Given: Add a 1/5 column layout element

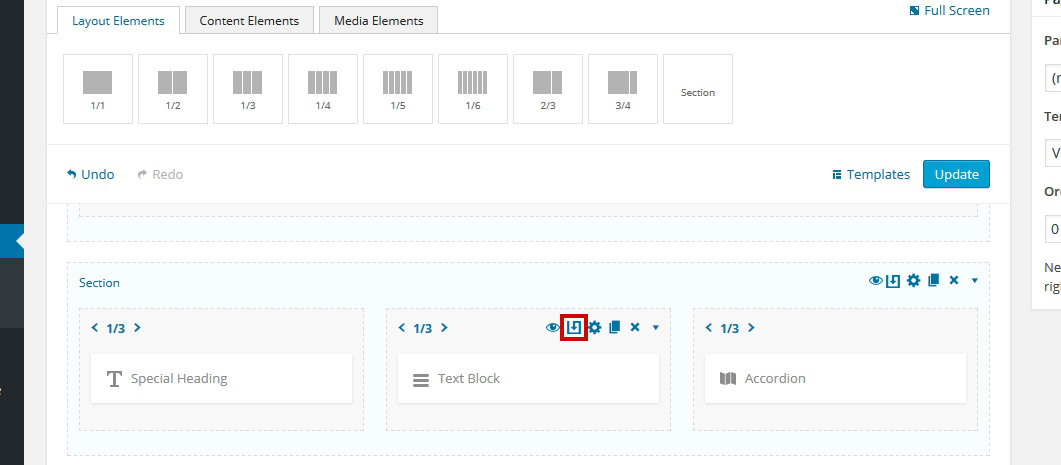Looking at the screenshot, I should (398, 89).
